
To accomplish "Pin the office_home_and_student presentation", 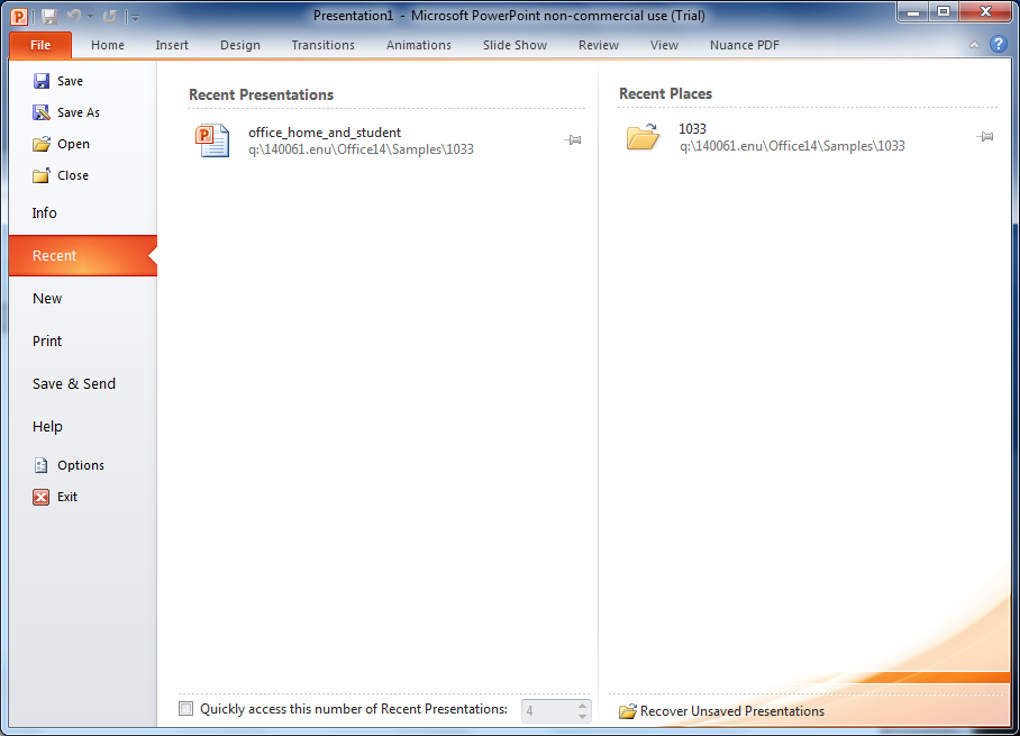I will [572, 140].
